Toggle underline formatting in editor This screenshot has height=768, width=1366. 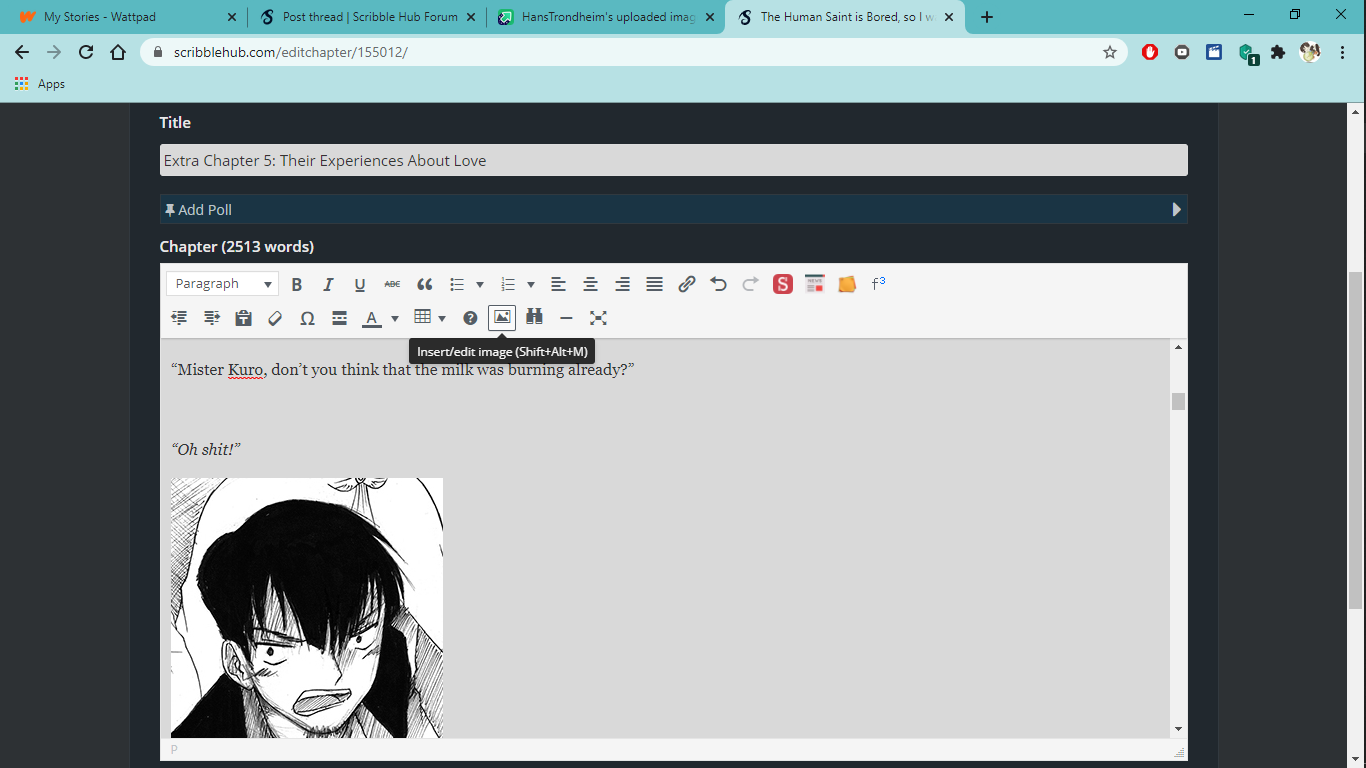pyautogui.click(x=360, y=284)
